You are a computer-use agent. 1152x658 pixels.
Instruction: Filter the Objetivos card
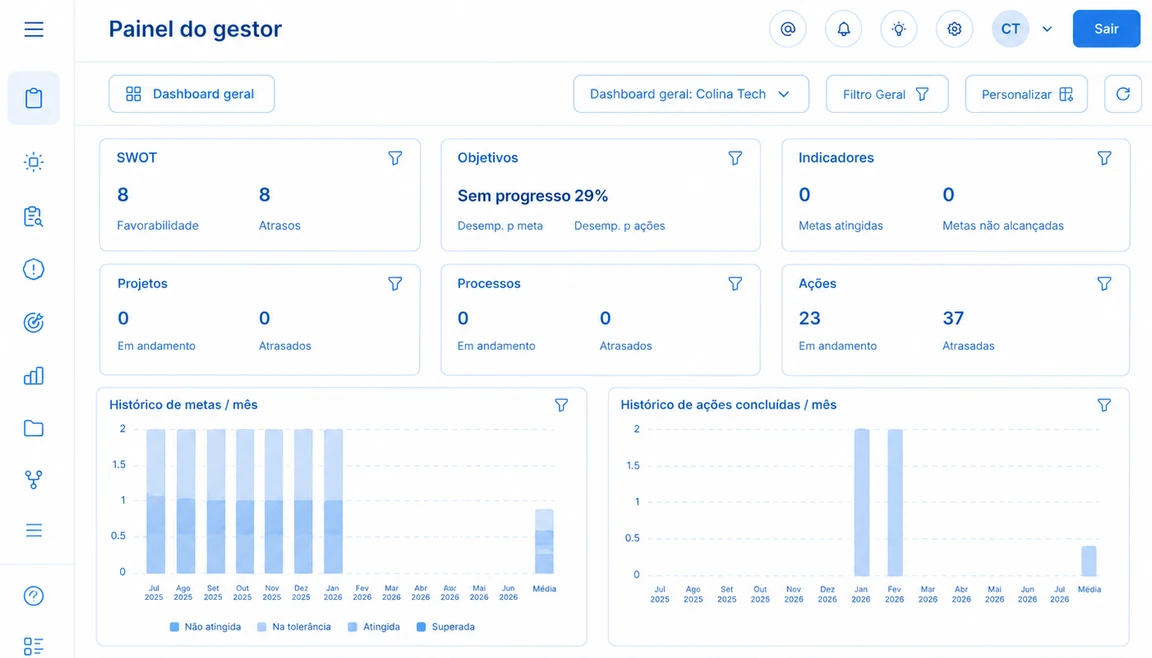[x=735, y=158]
